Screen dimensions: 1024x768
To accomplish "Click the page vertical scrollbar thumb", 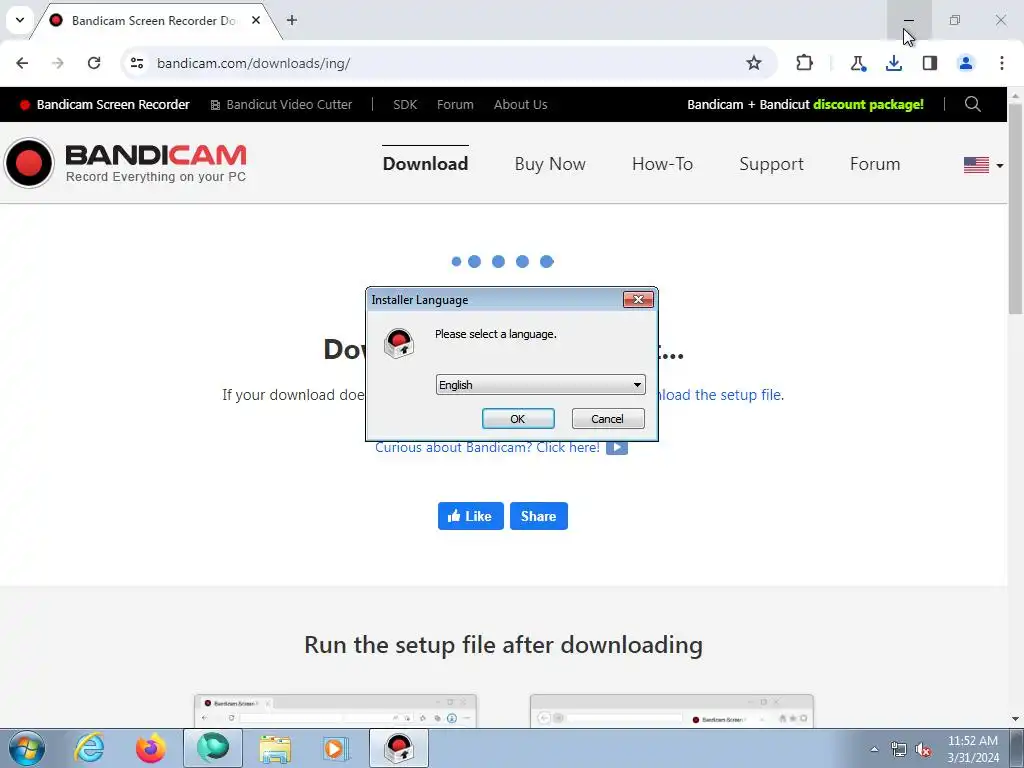I will point(1015,209).
